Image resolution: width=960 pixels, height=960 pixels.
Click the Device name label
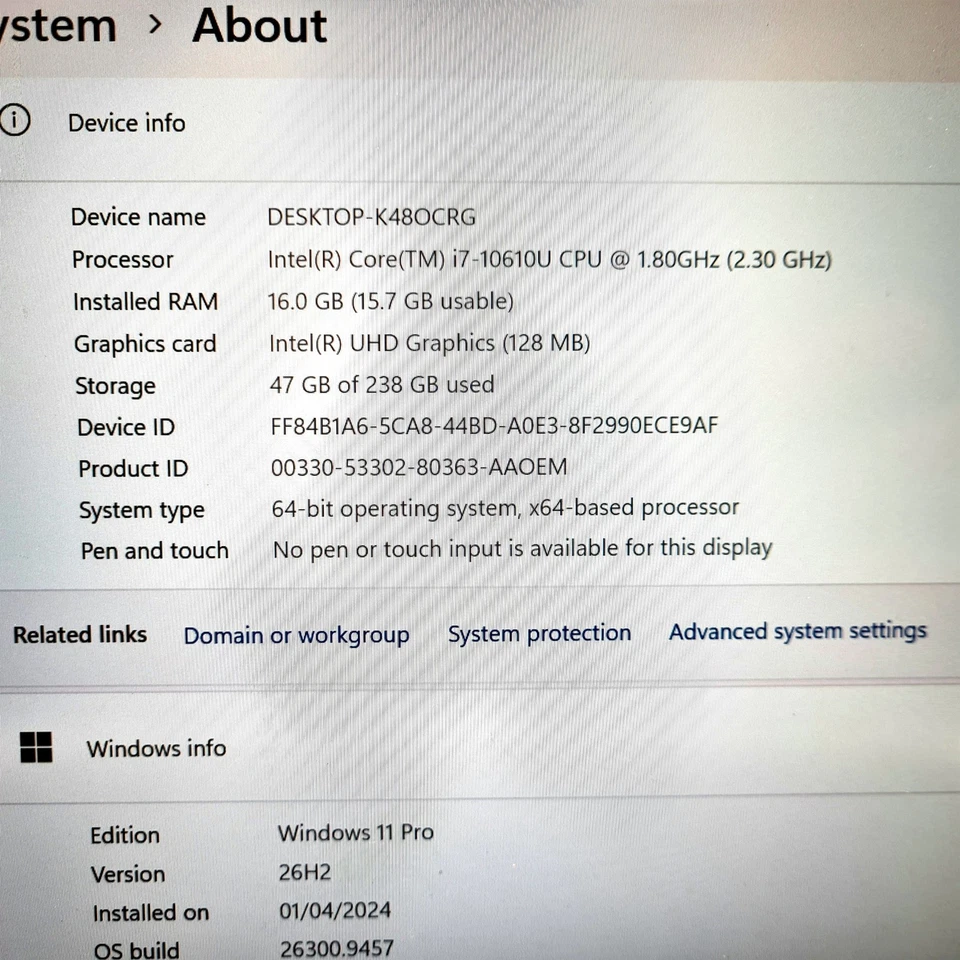pyautogui.click(x=138, y=217)
